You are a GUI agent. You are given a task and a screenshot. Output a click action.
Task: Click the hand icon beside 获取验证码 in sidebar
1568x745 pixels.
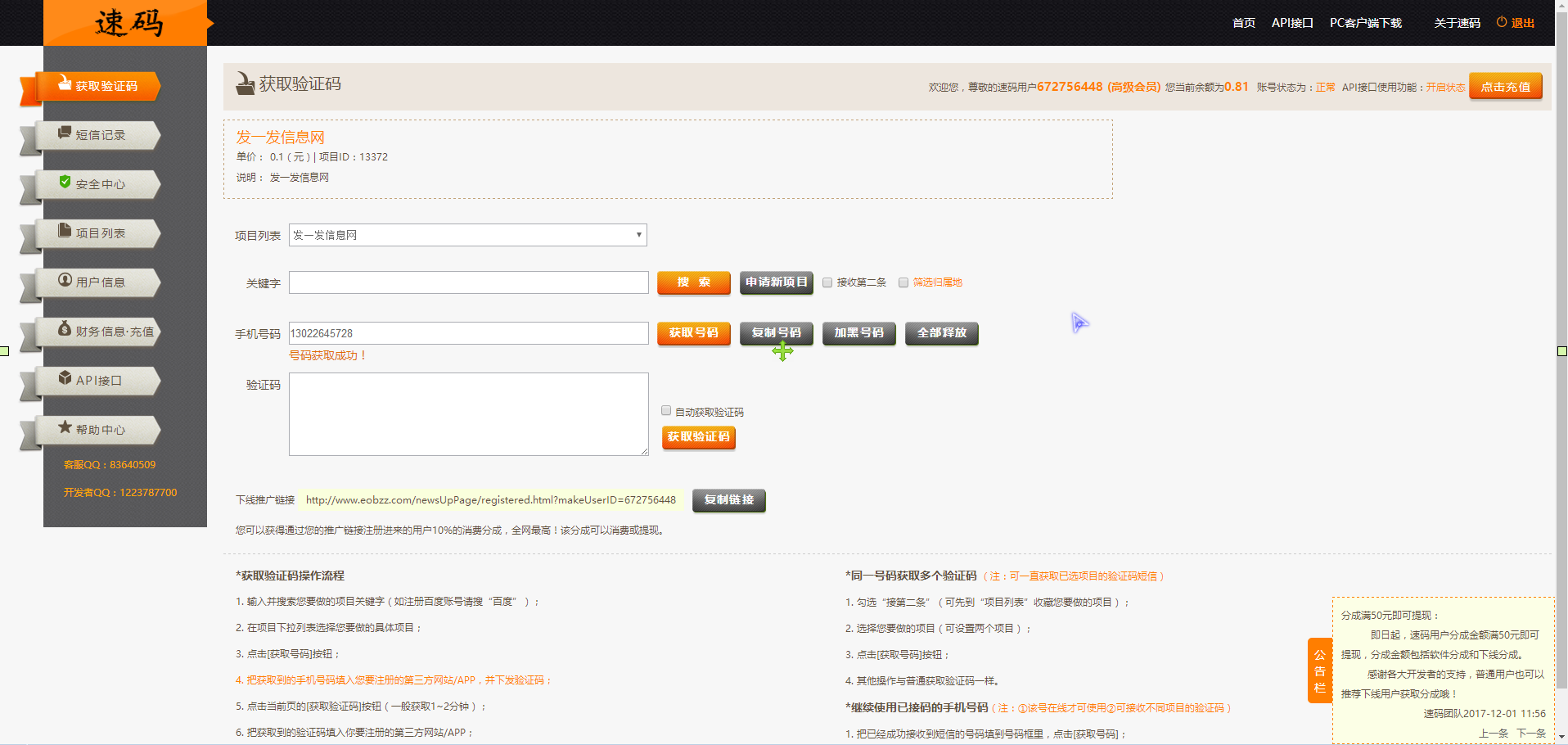(65, 84)
